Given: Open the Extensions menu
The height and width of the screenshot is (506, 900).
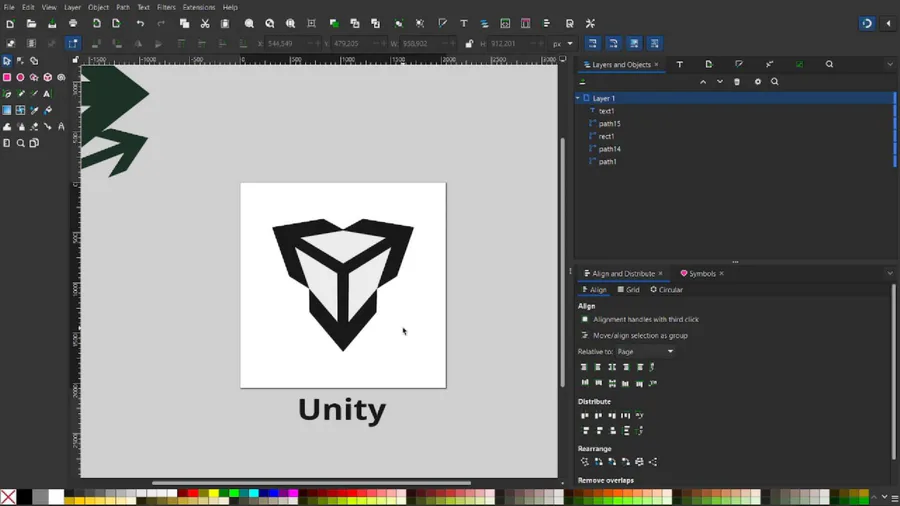Looking at the screenshot, I should click(199, 7).
